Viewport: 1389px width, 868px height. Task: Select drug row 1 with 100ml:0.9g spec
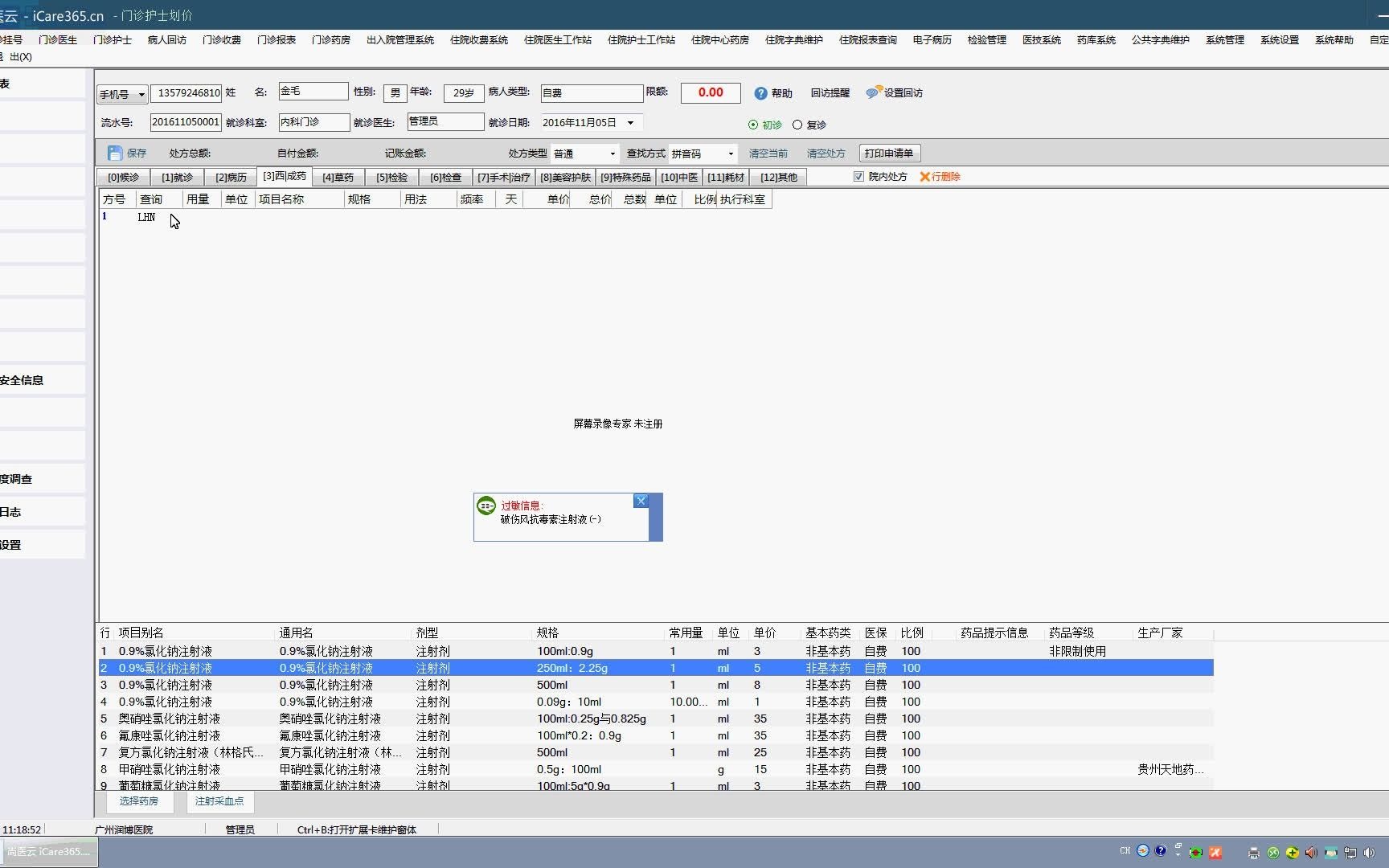pyautogui.click(x=655, y=652)
